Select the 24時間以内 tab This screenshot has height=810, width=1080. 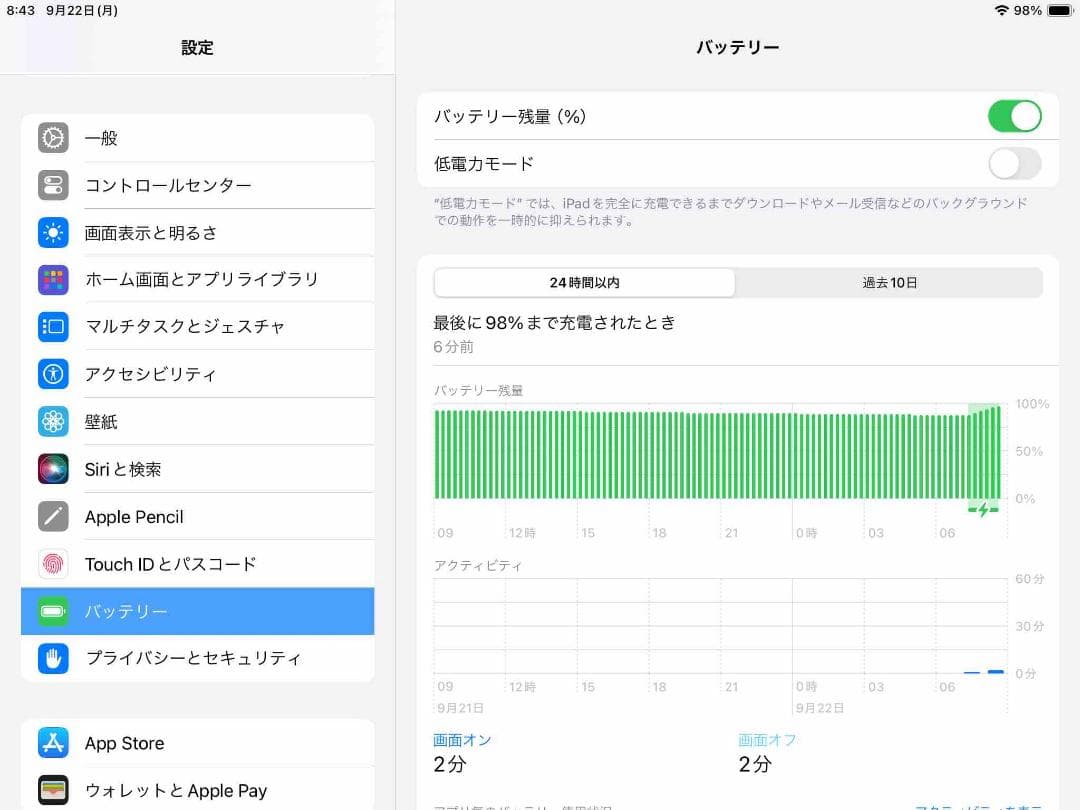585,283
